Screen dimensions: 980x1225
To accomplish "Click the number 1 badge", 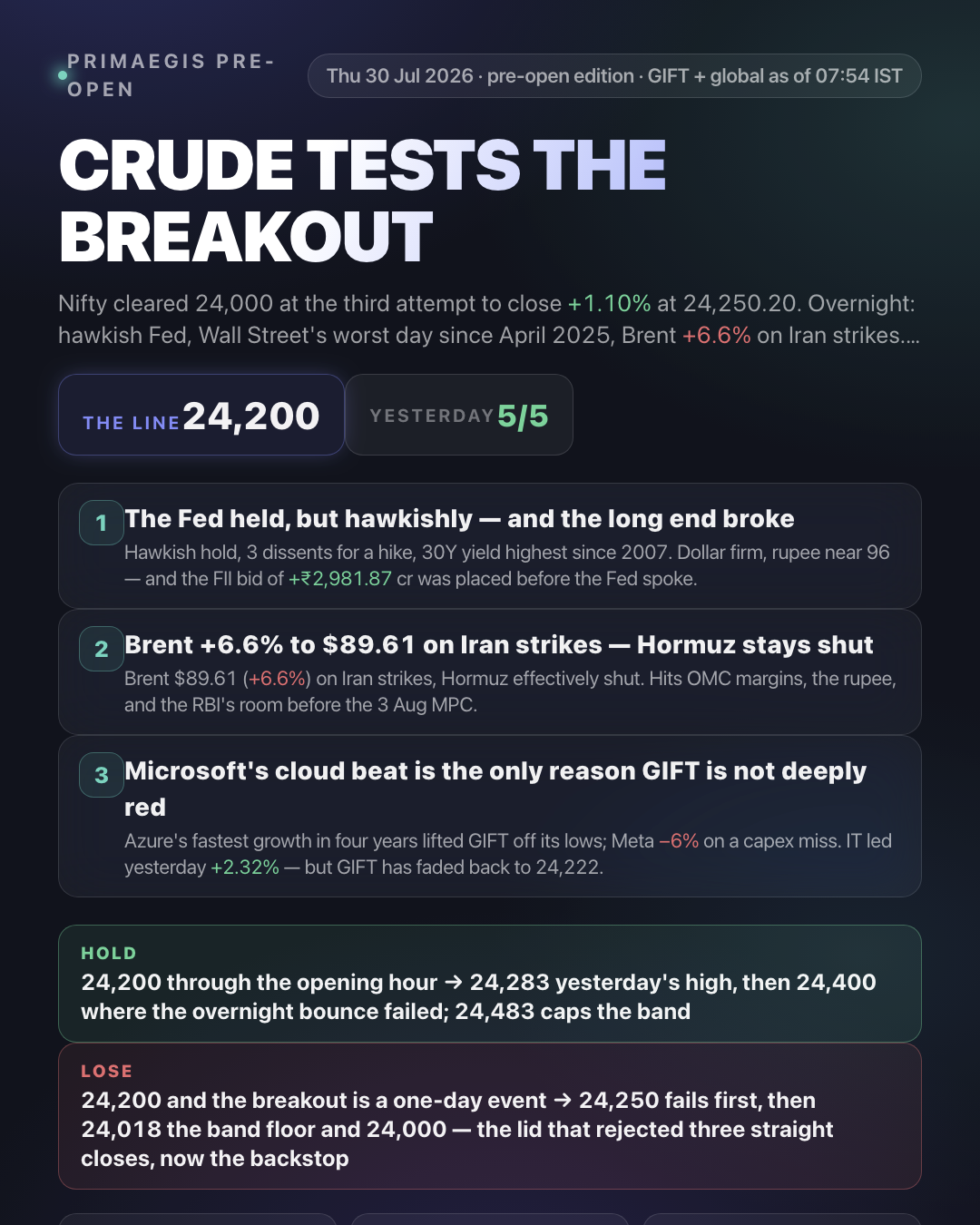I will [x=102, y=523].
